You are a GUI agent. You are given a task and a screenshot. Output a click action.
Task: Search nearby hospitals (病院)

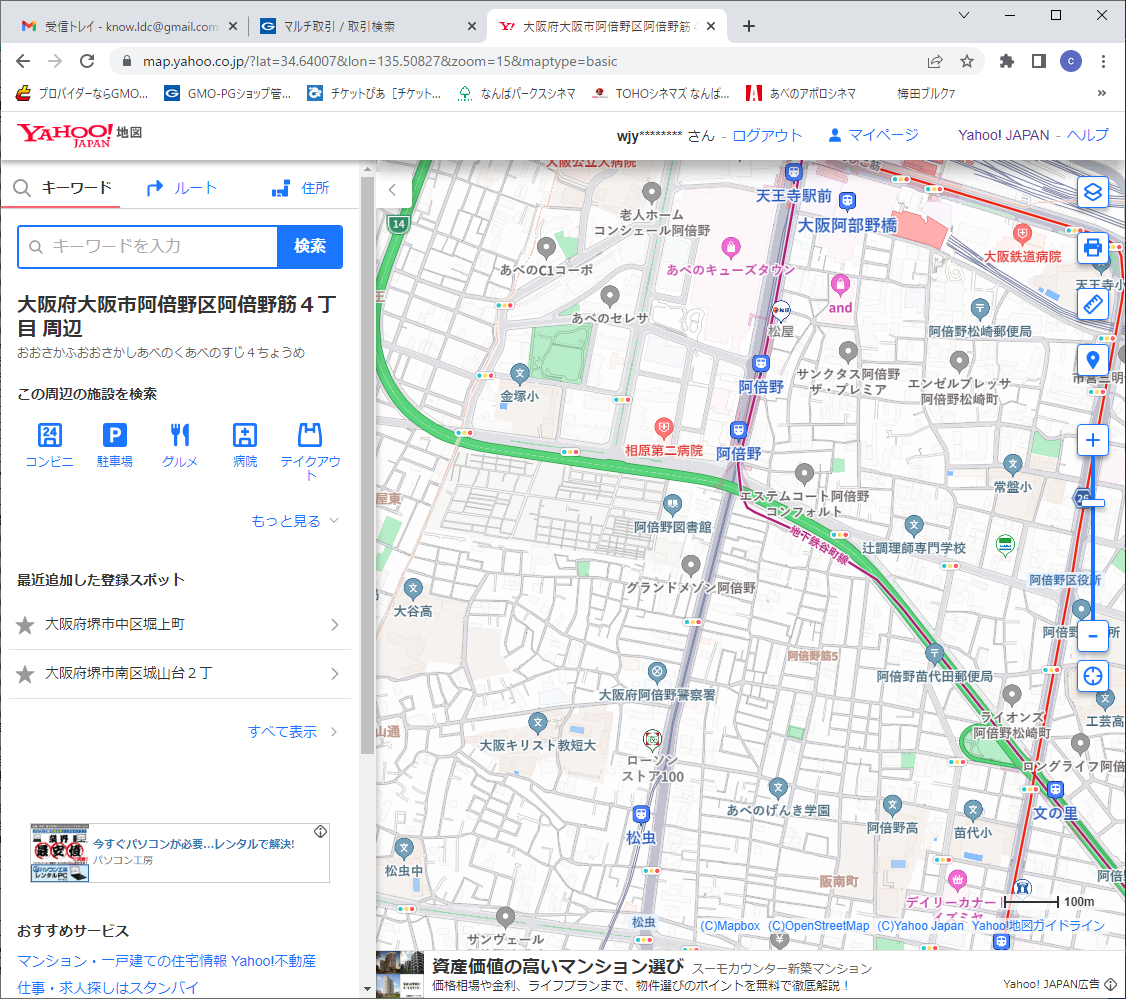coord(245,445)
